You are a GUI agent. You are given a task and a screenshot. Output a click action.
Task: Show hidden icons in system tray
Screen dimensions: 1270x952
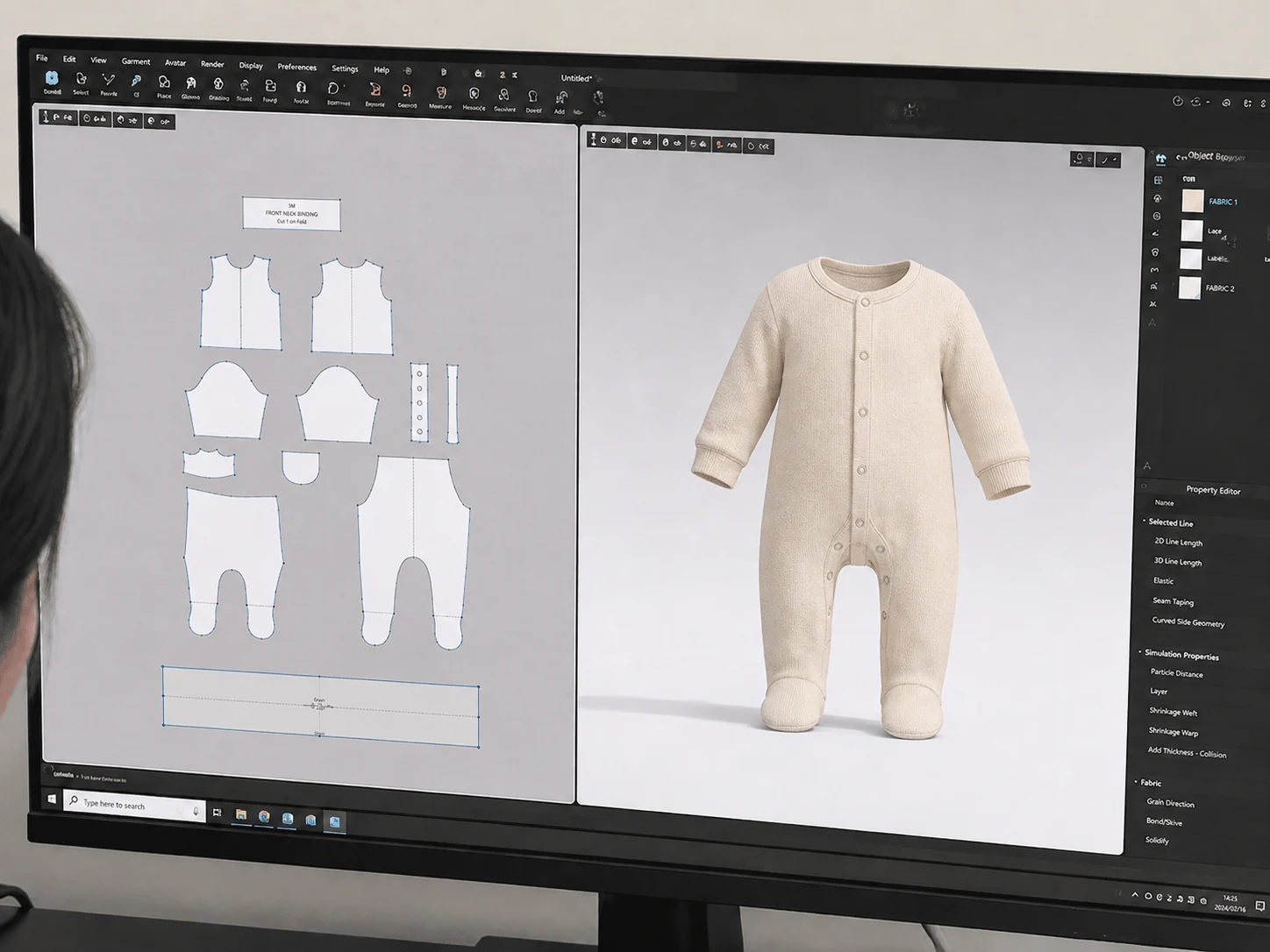pos(1135,895)
